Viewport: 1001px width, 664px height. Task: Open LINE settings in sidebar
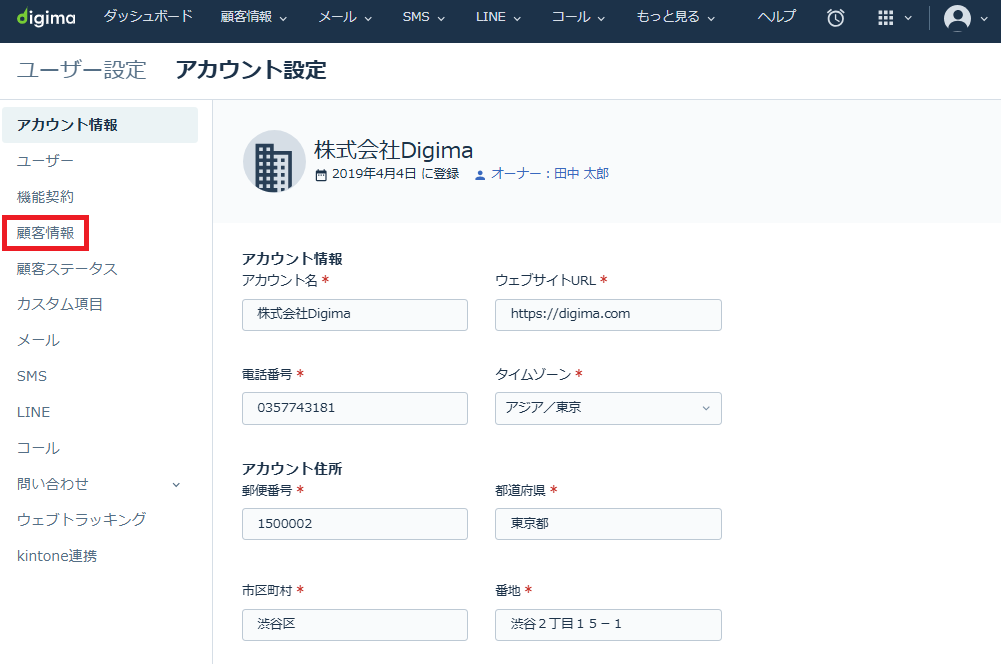point(33,412)
